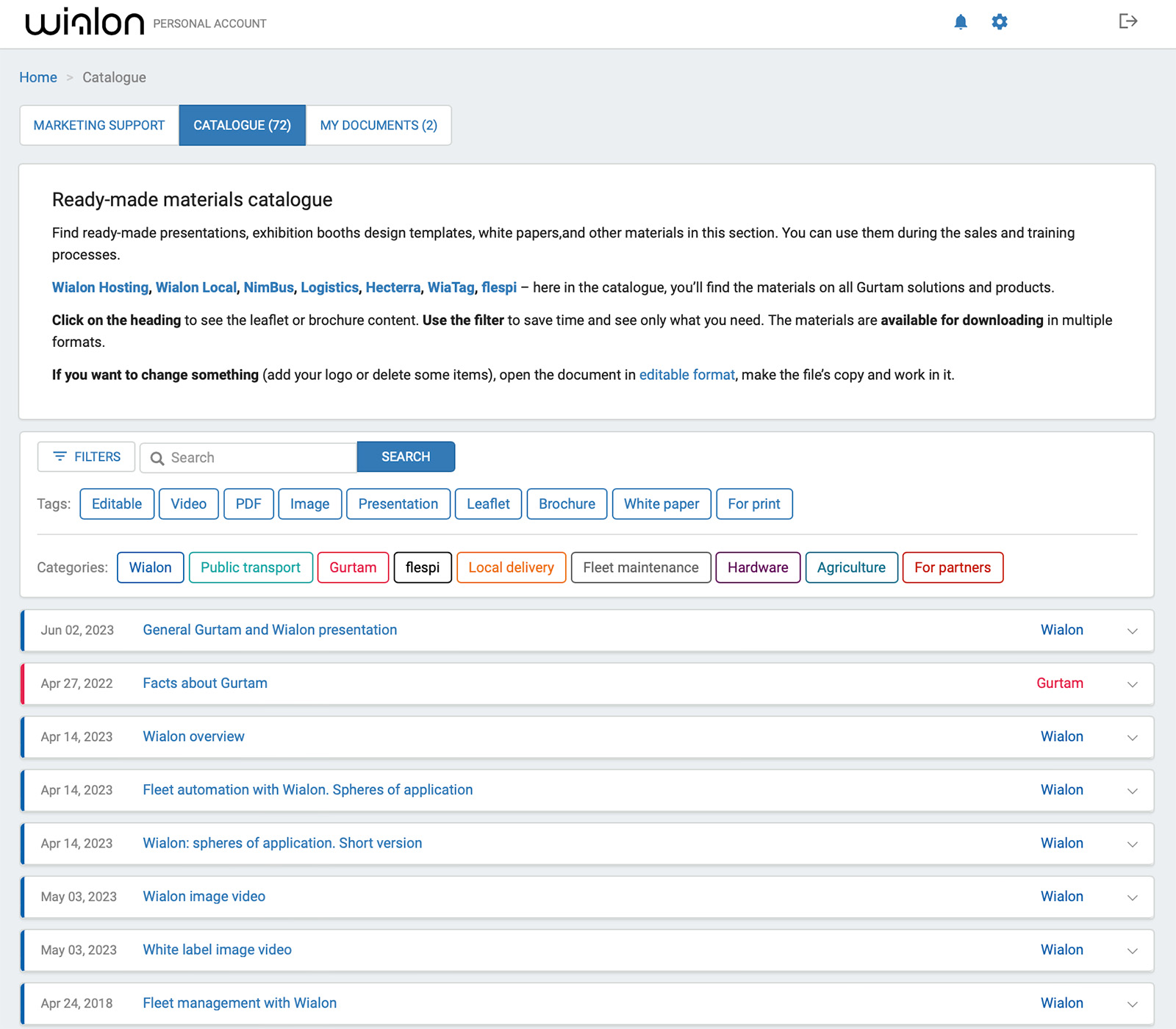Switch to the MY DOCUMENTS tab
This screenshot has height=1029, width=1176.
coord(378,125)
